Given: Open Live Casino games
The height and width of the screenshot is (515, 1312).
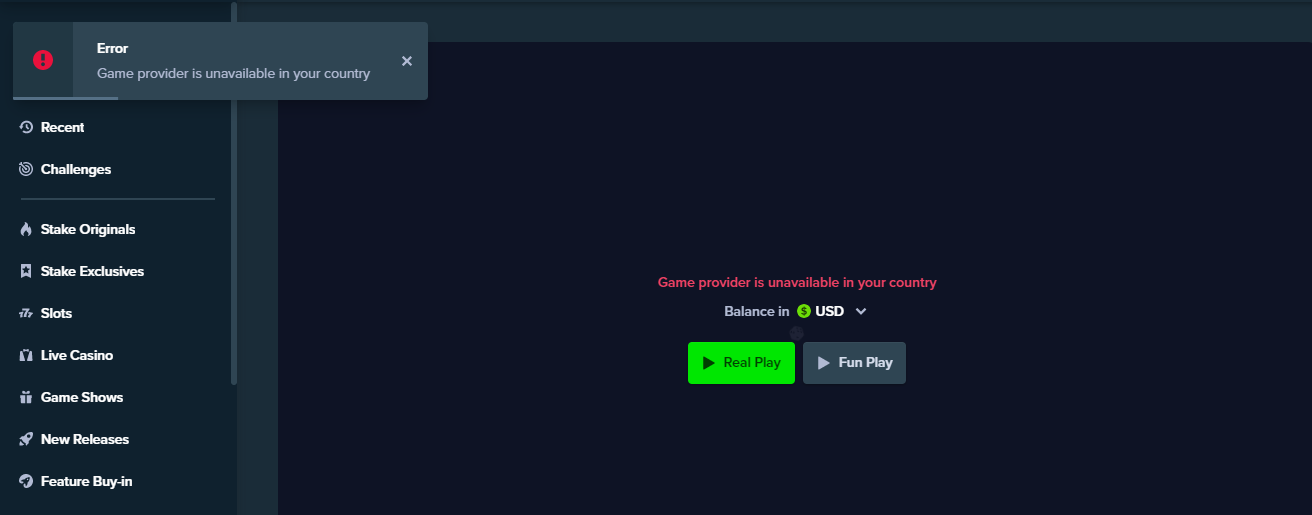Looking at the screenshot, I should pyautogui.click(x=77, y=355).
